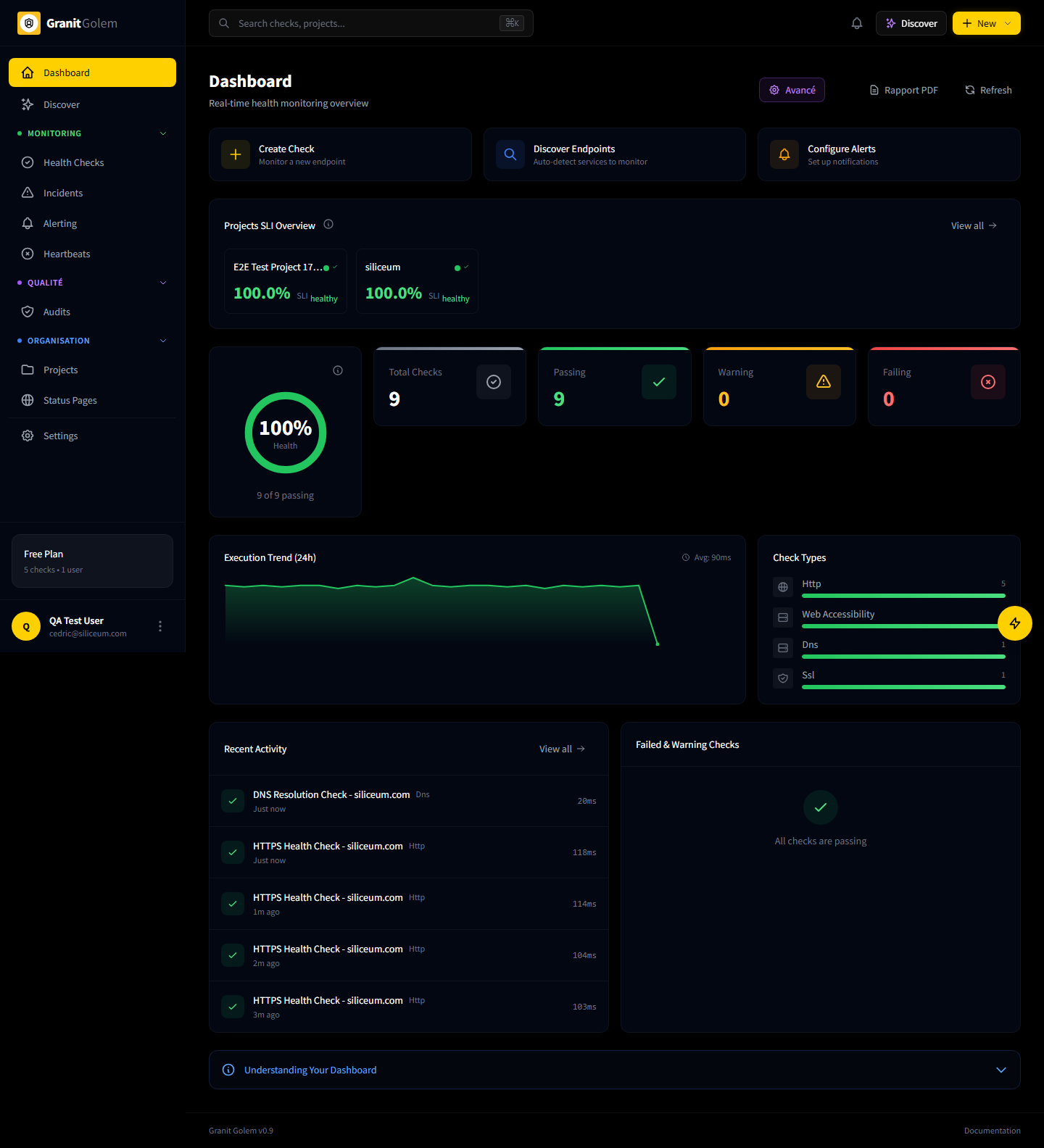
Task: Focus the Search checks, projects field
Action: coord(371,23)
